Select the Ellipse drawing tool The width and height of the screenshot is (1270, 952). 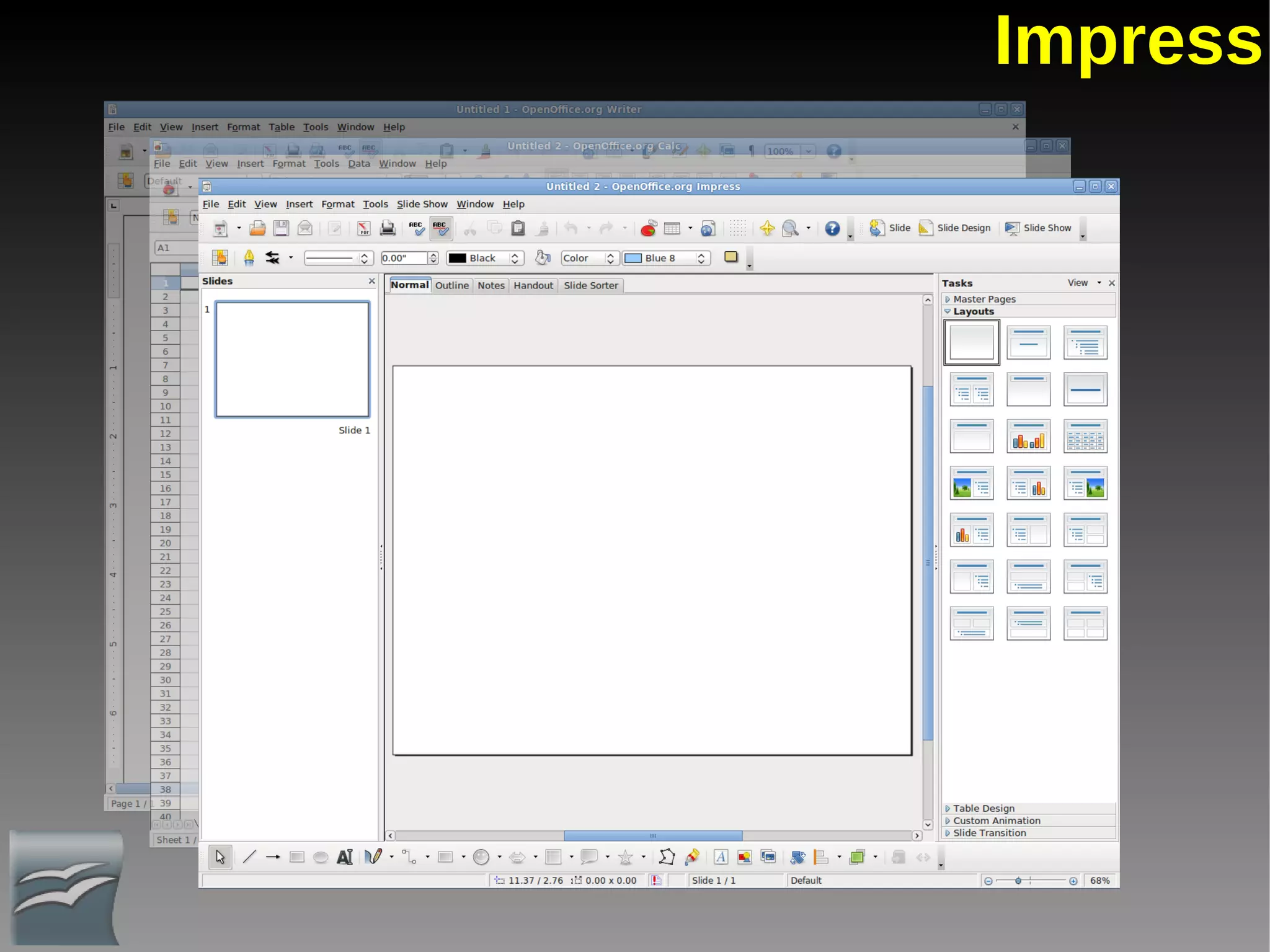click(321, 857)
